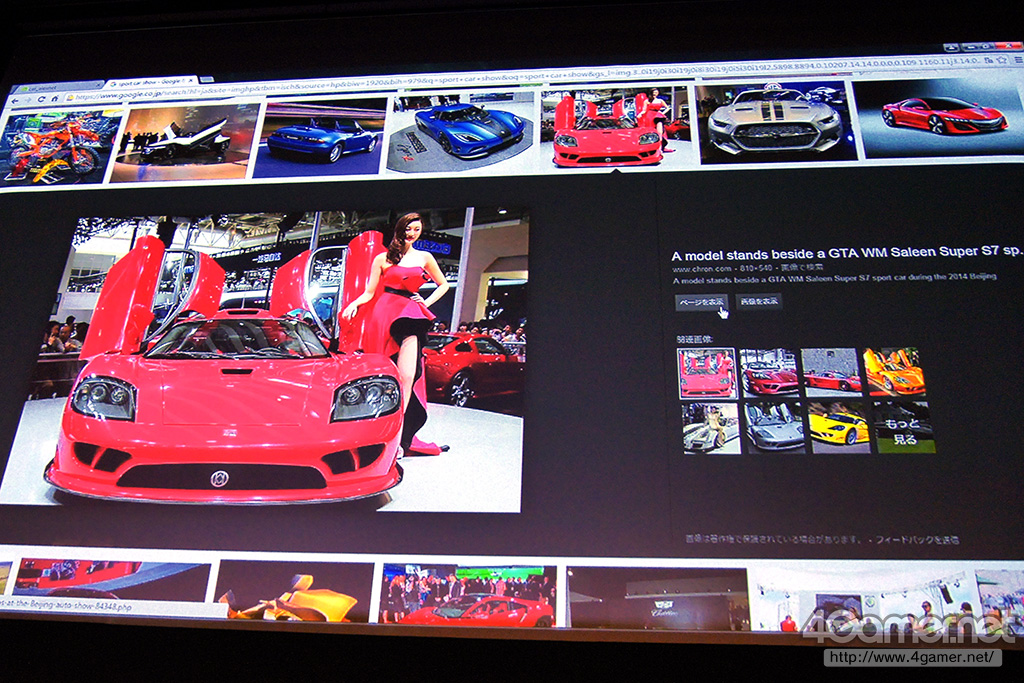Open the orange Saleen with open doors related image
This screenshot has height=683, width=1024.
[893, 372]
